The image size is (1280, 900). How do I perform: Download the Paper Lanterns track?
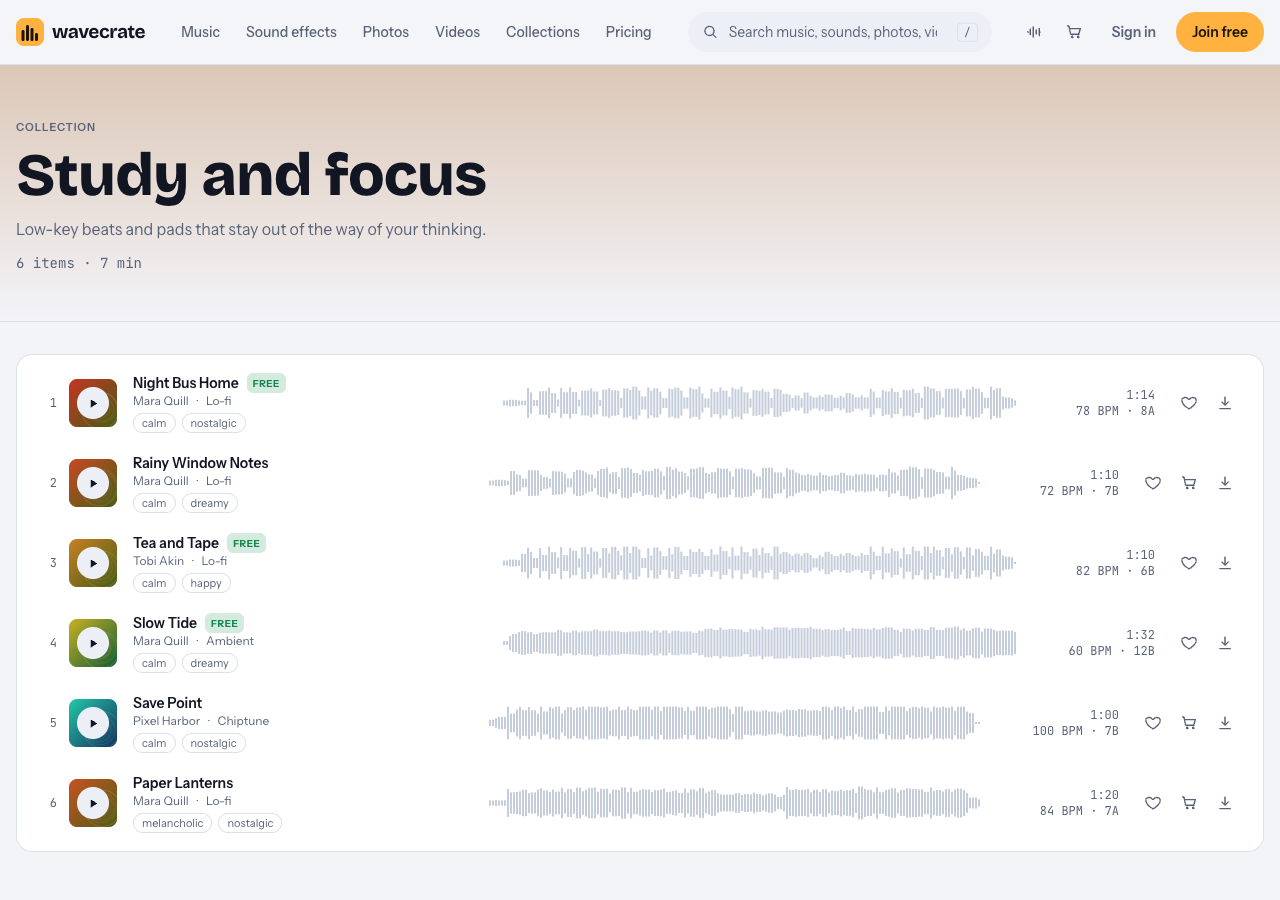1225,803
